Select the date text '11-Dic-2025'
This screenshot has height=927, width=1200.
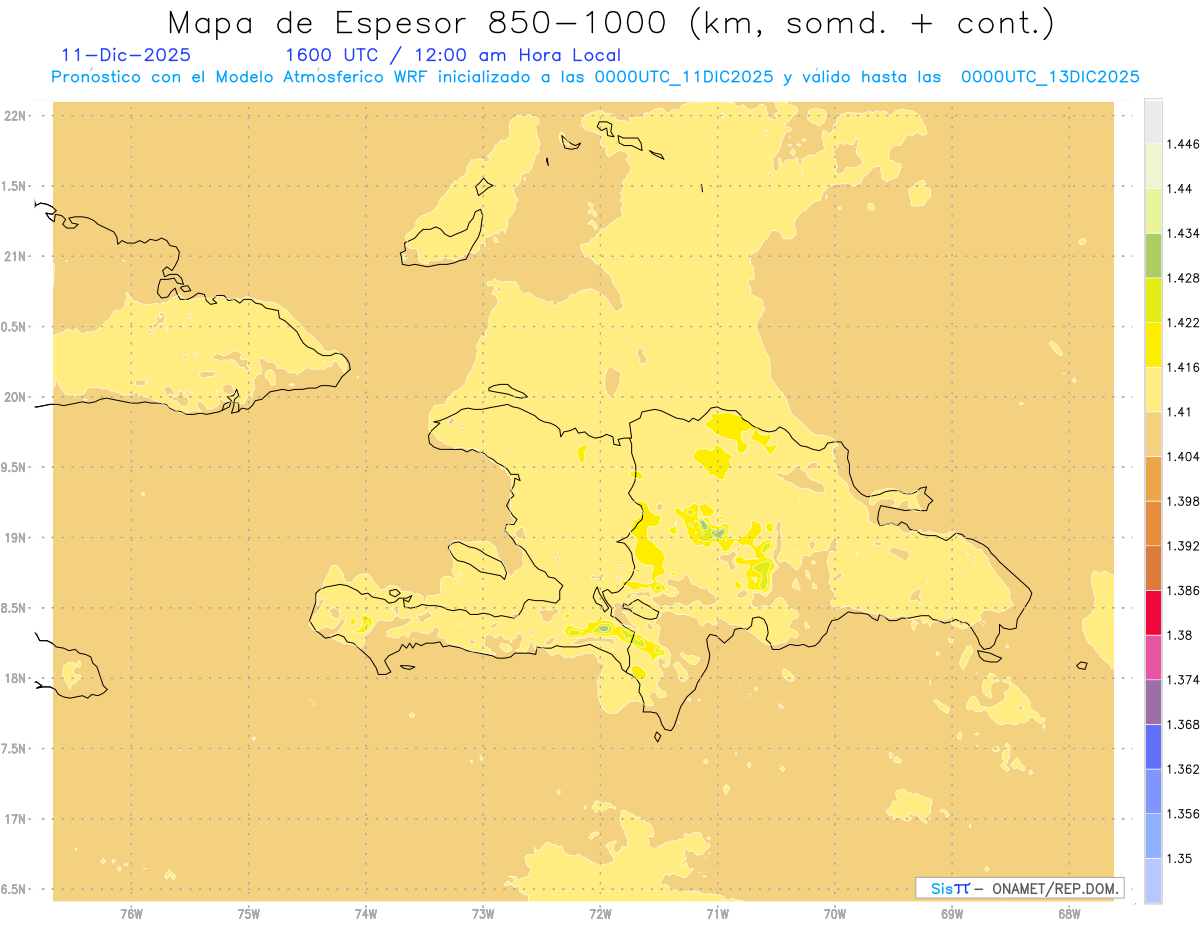click(126, 55)
